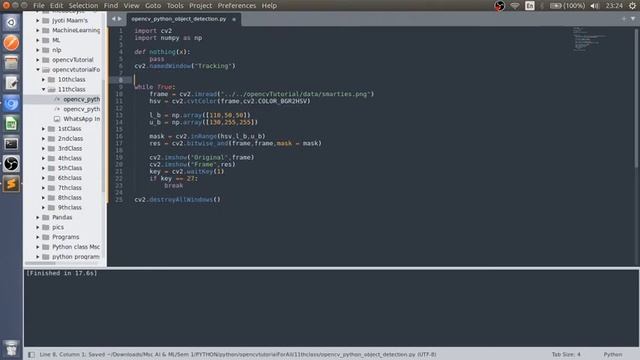Select the Jyoti Maam's folder
Screen dimensions: 640x360
coord(70,20)
